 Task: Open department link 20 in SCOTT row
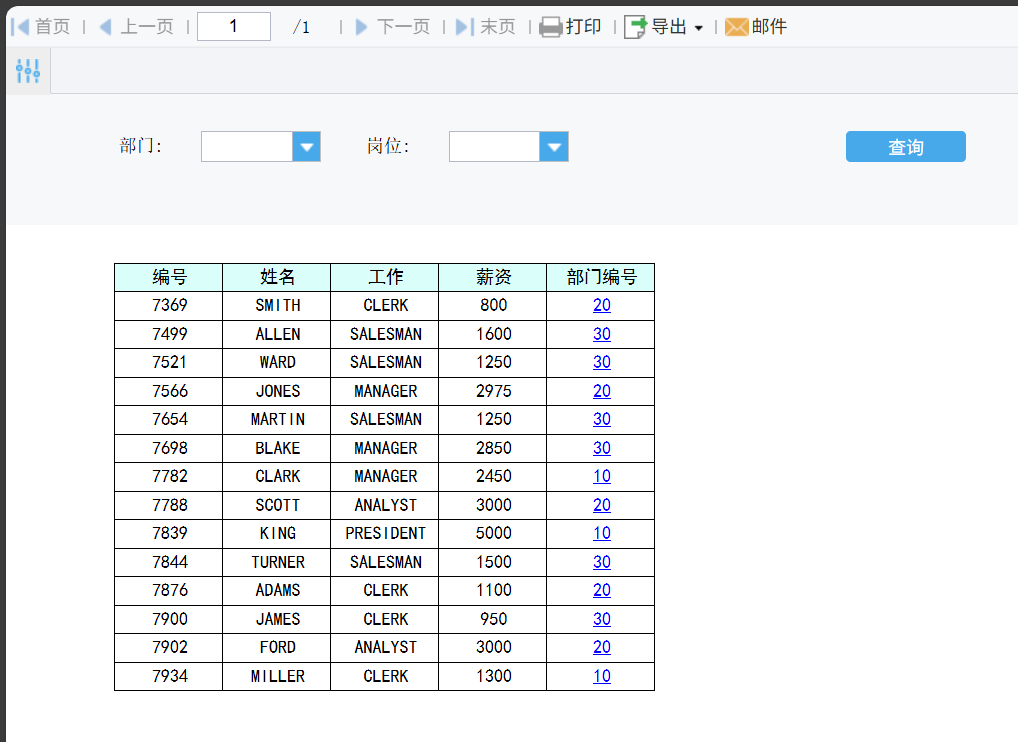602,505
